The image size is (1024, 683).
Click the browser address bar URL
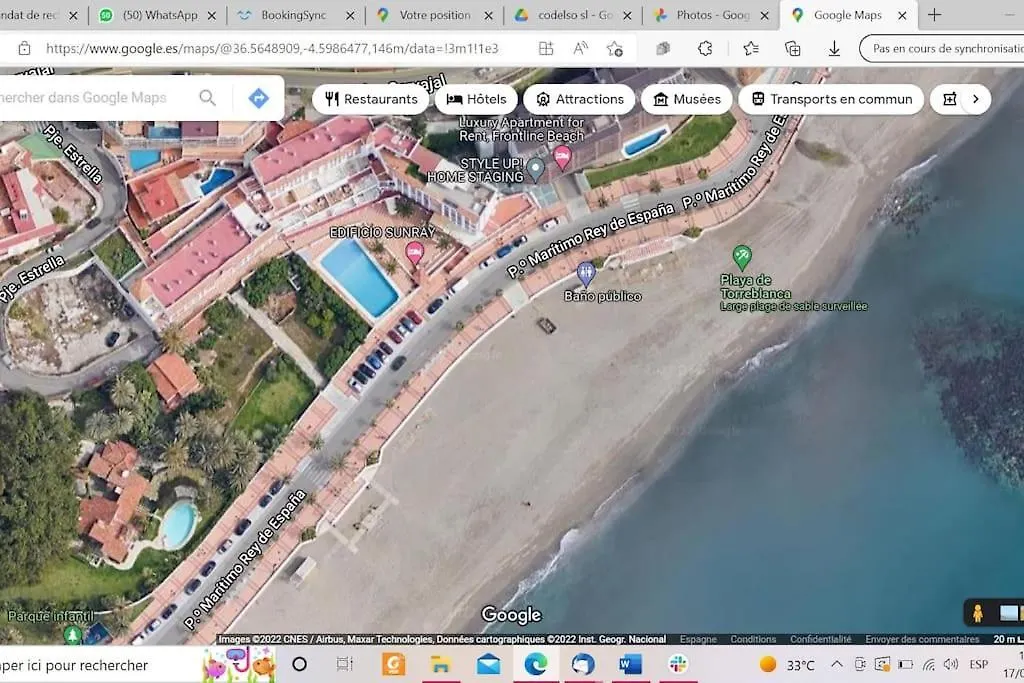(272, 48)
